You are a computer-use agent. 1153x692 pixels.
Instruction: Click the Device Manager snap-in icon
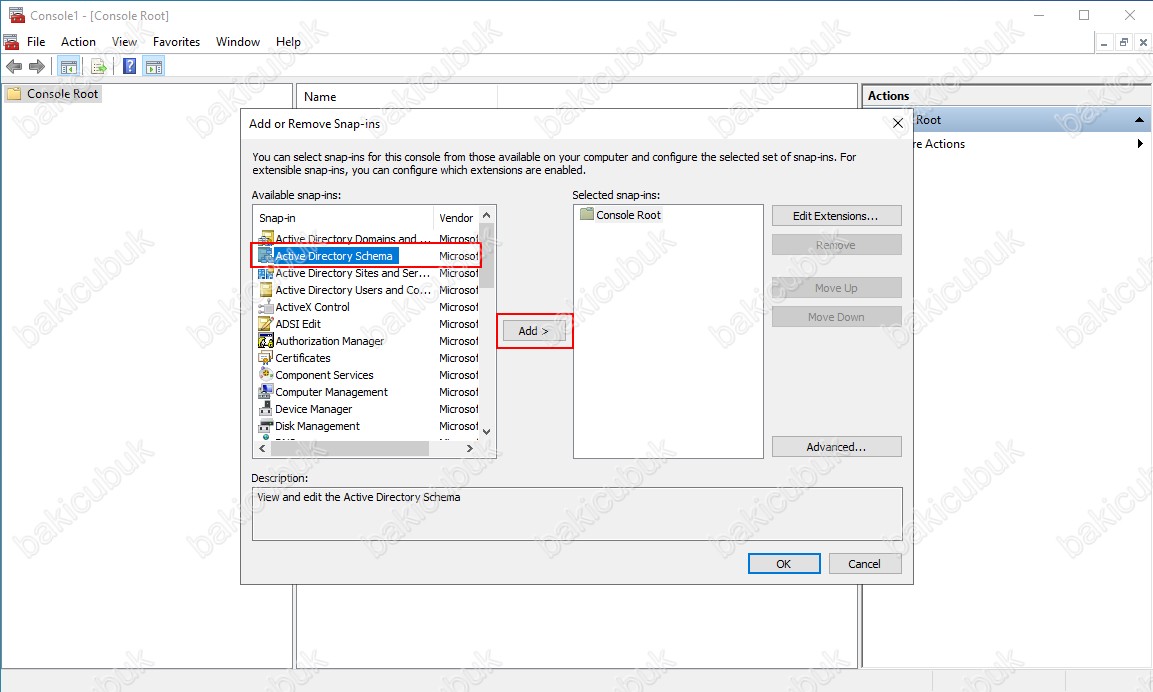266,409
